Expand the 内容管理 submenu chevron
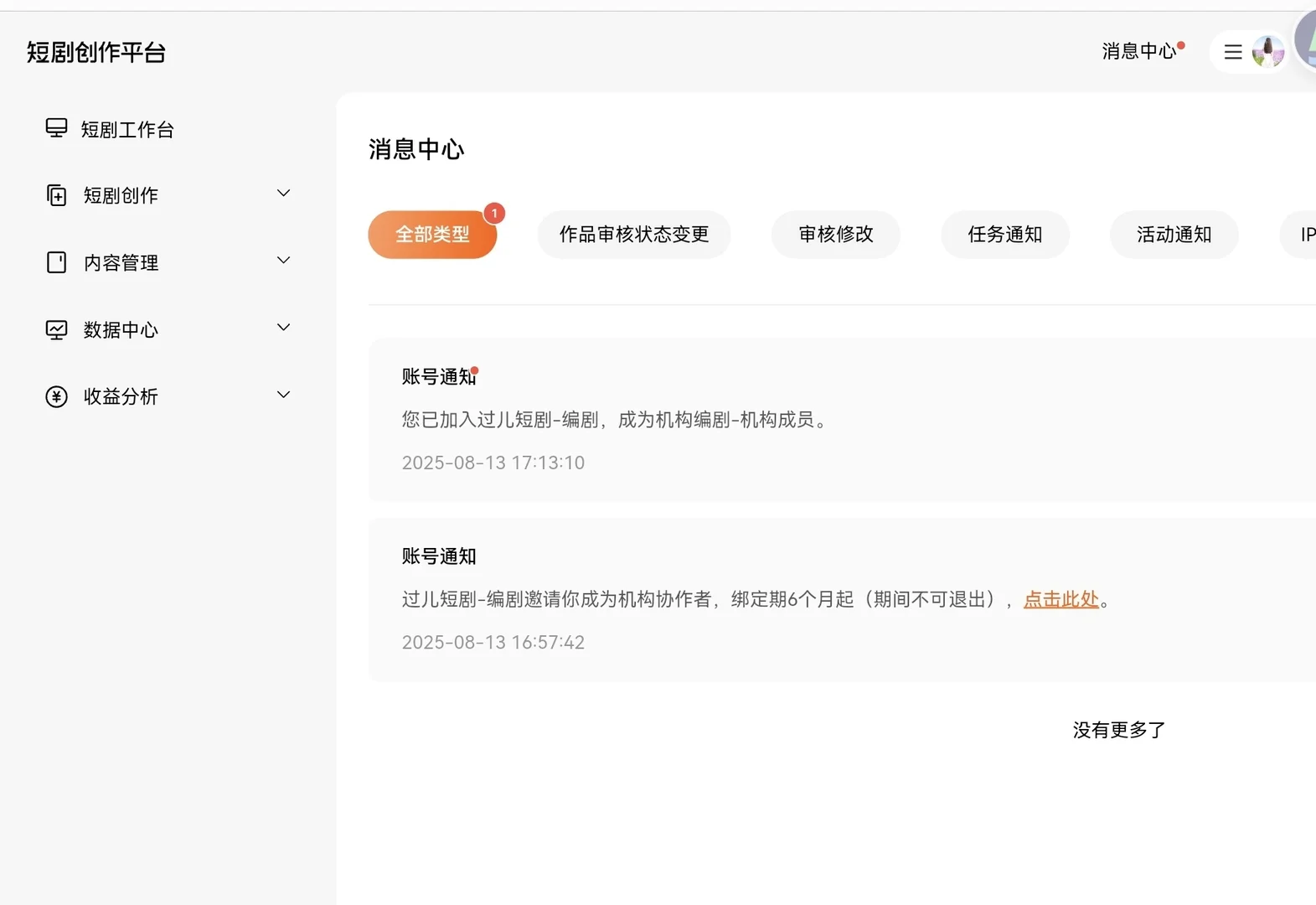Image resolution: width=1316 pixels, height=905 pixels. point(284,261)
